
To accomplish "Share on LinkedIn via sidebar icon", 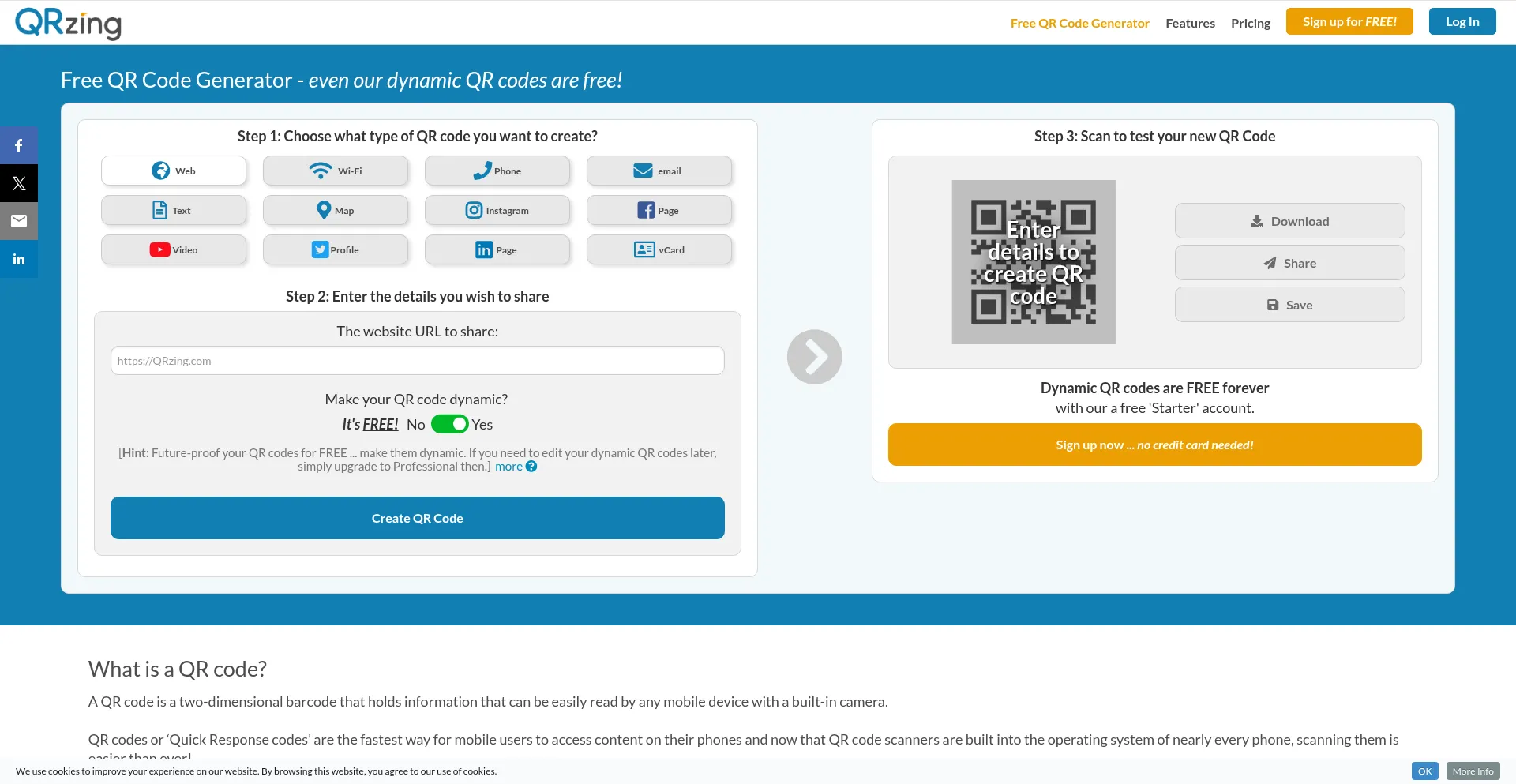I will (19, 259).
